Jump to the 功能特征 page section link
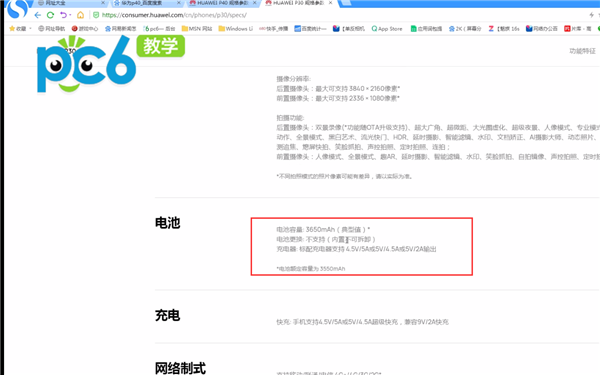 582,51
